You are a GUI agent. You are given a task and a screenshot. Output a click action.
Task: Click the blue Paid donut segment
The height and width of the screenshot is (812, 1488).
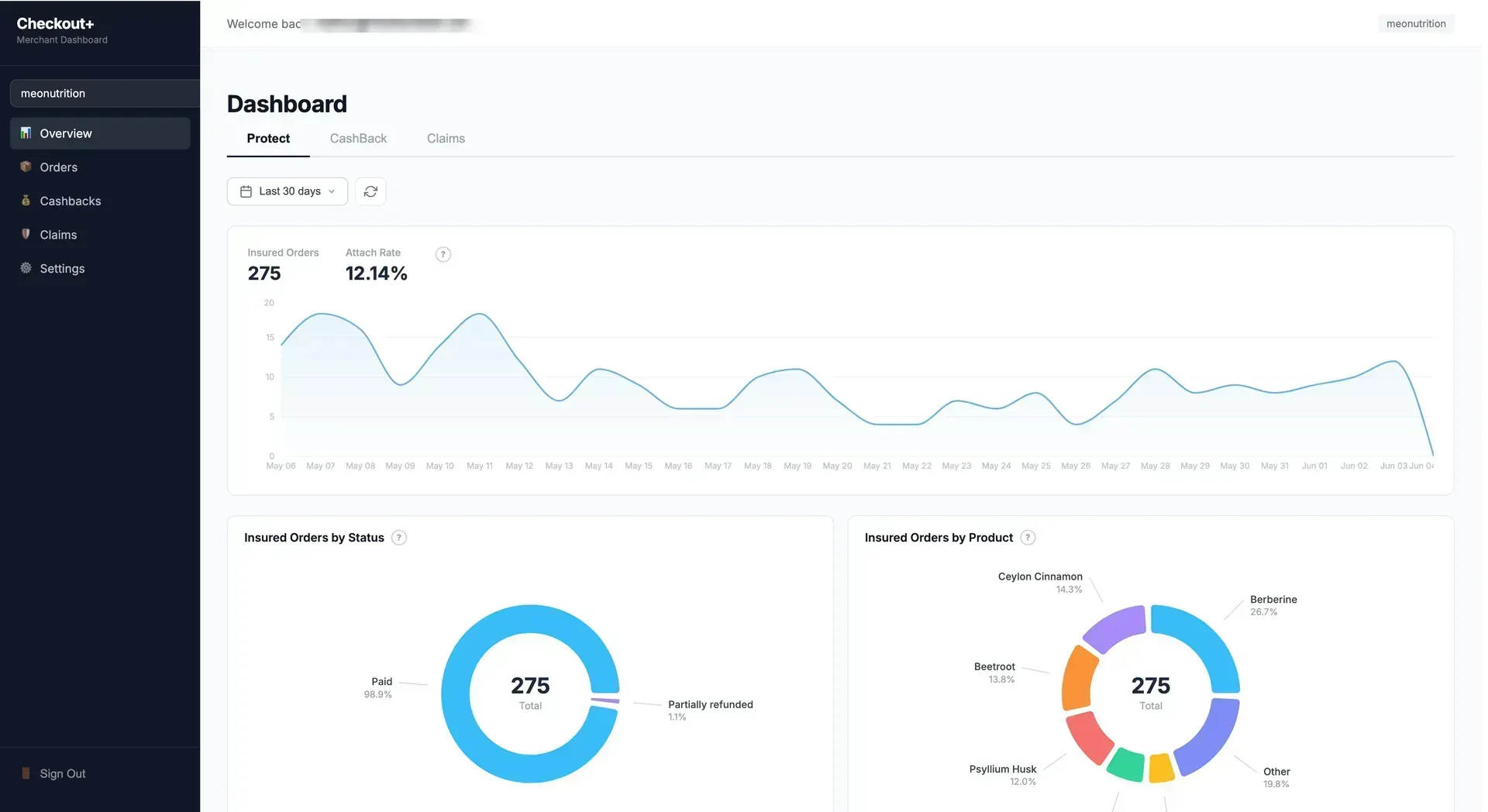point(456,694)
